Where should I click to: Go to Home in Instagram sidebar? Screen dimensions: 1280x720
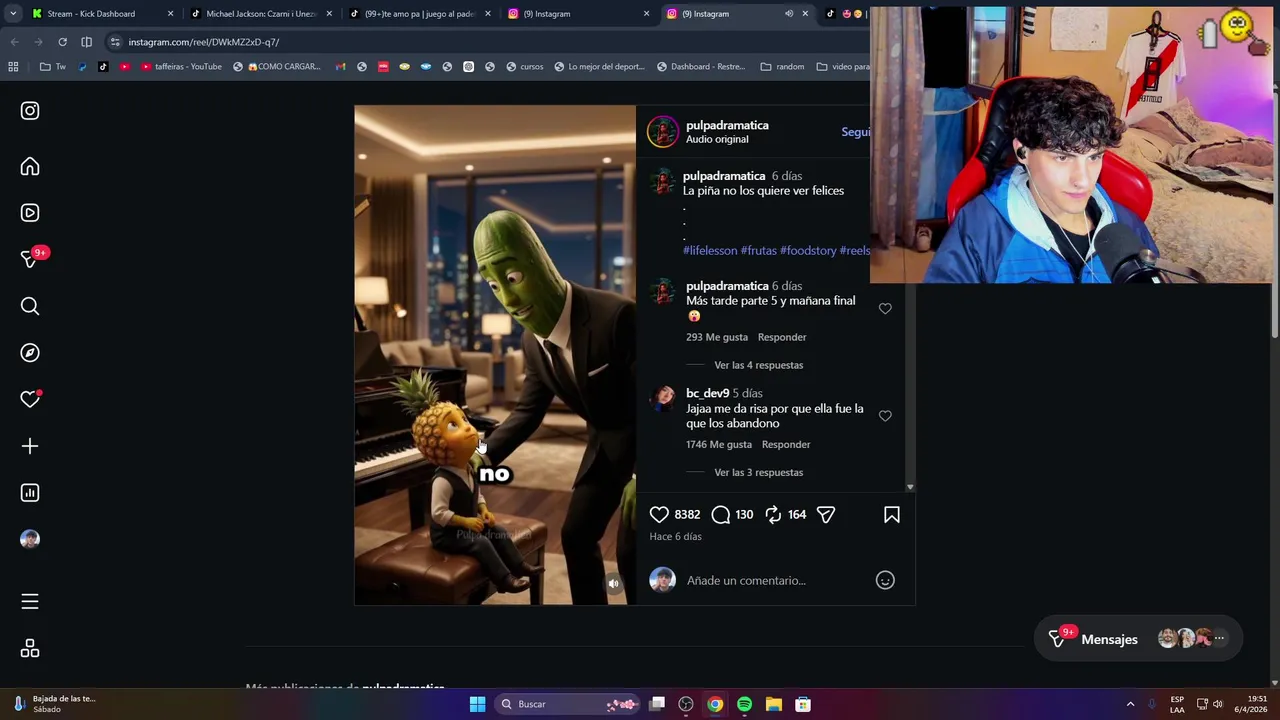30,167
